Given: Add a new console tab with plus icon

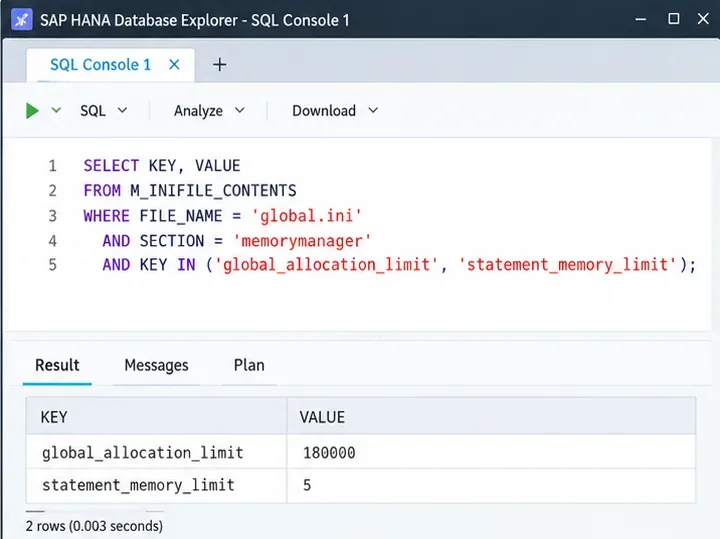Looking at the screenshot, I should [x=219, y=65].
